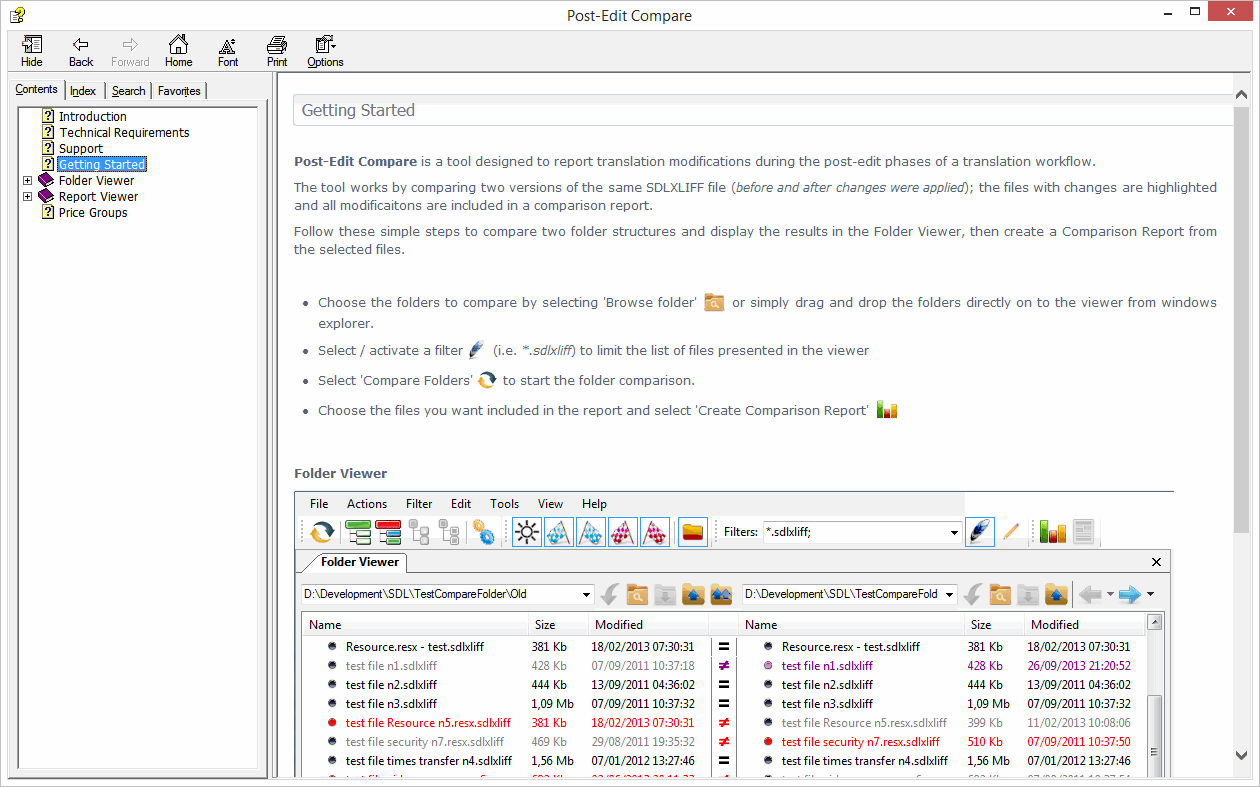Image resolution: width=1260 pixels, height=787 pixels.
Task: Go Back using the toolbar arrow
Action: (x=81, y=51)
